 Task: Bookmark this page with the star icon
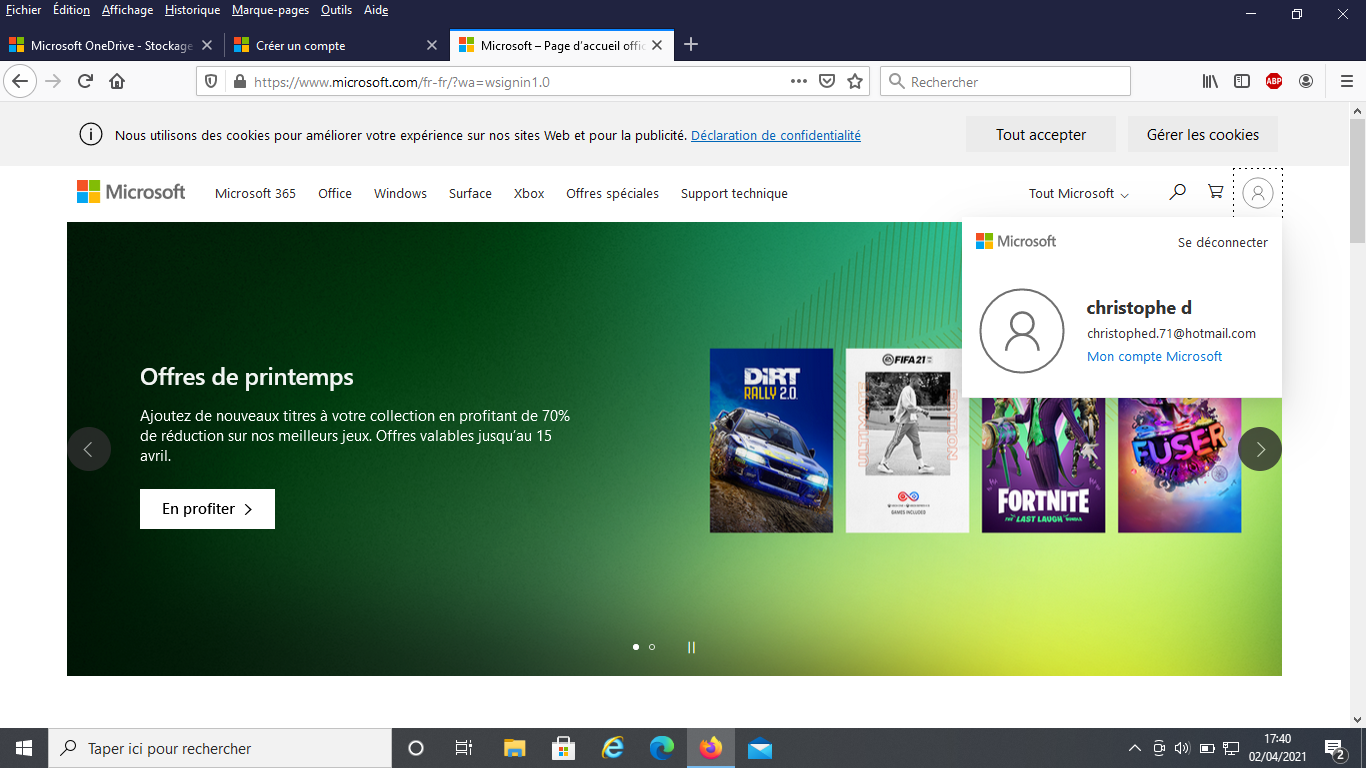pos(855,82)
